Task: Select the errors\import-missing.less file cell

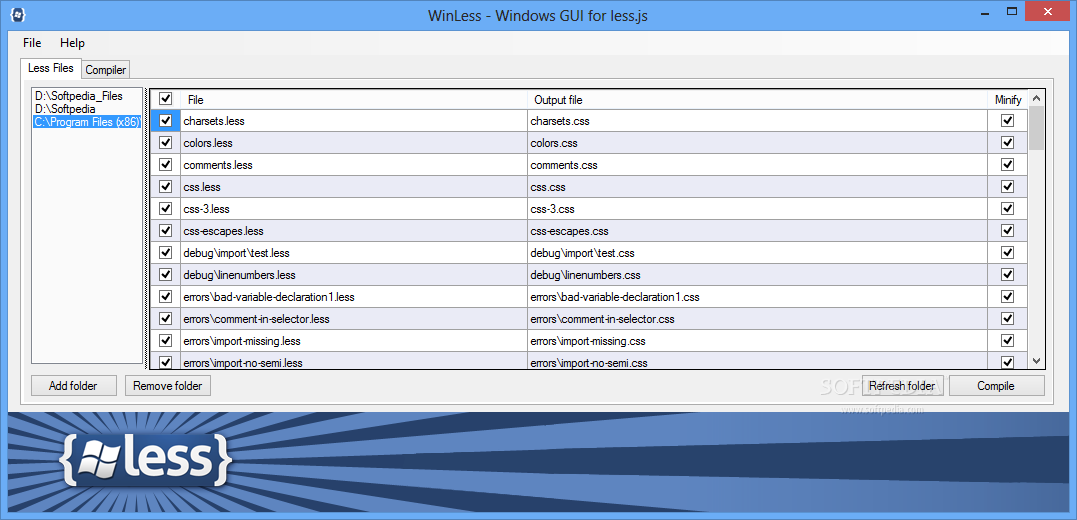Action: [354, 341]
